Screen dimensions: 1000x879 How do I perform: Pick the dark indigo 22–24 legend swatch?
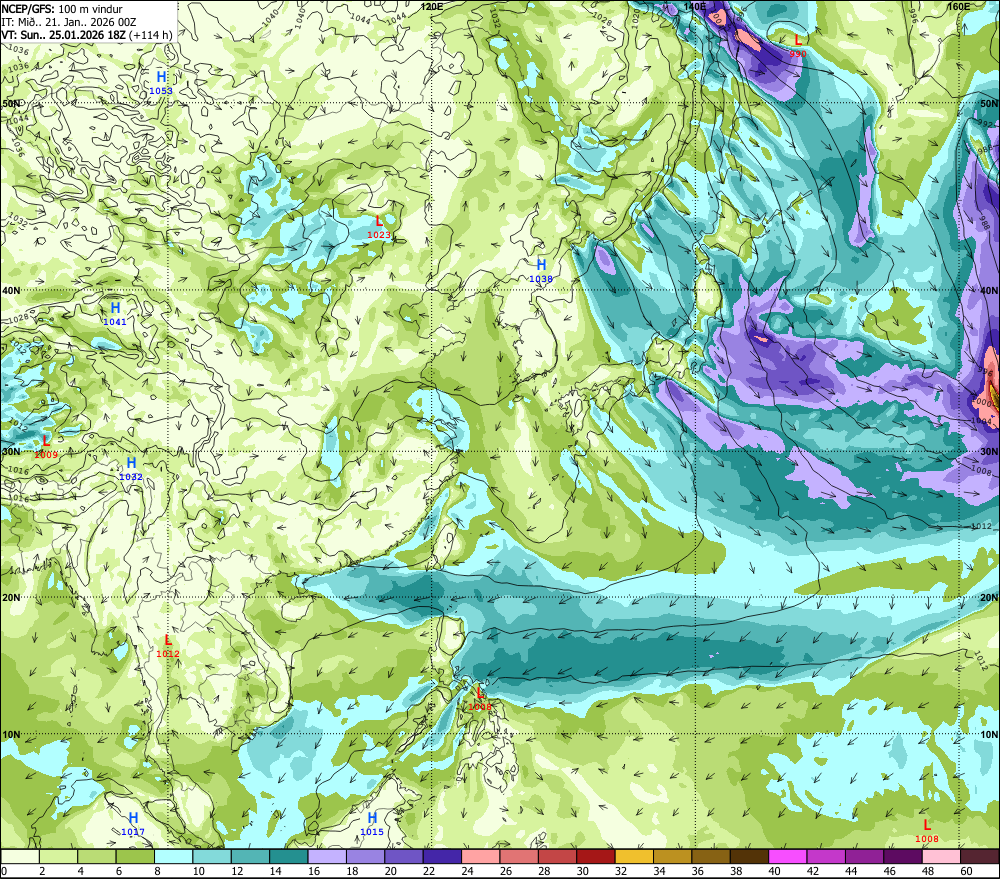pyautogui.click(x=443, y=856)
